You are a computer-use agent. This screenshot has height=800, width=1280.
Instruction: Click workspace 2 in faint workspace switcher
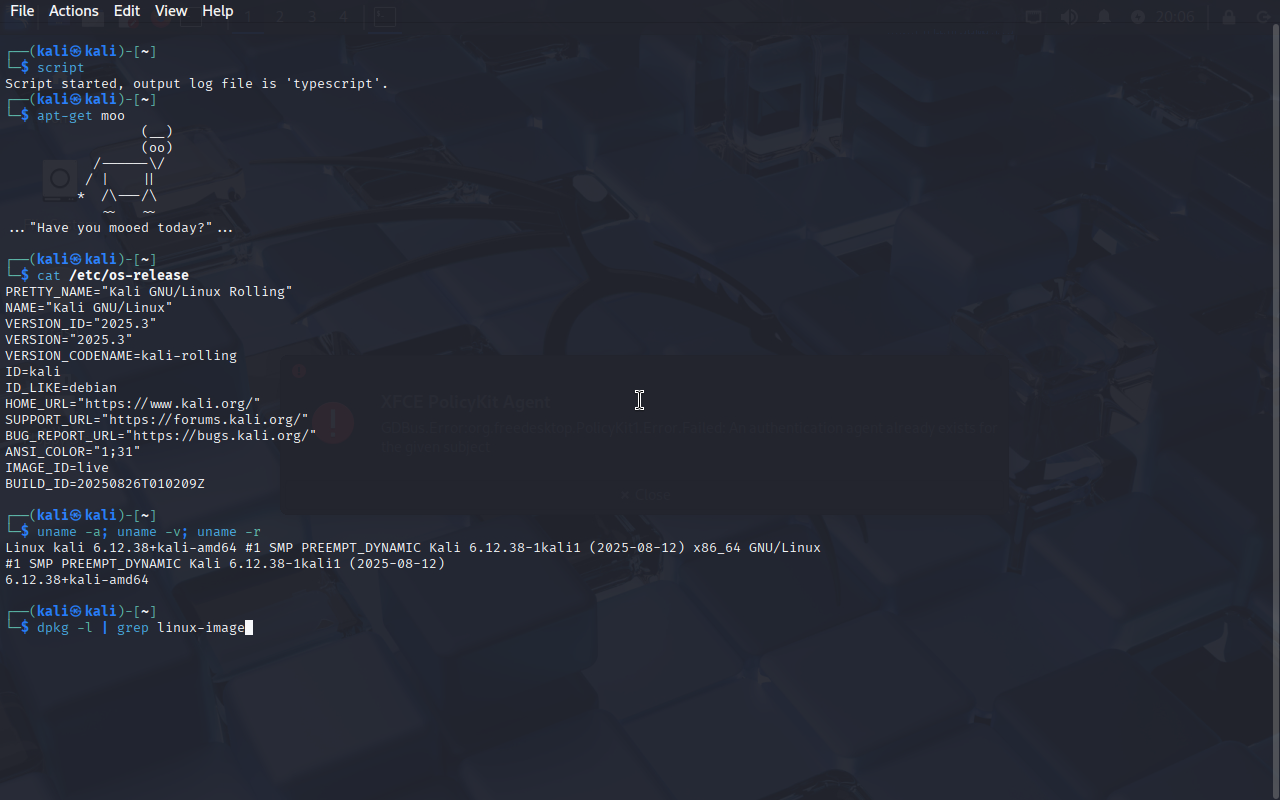coord(280,17)
